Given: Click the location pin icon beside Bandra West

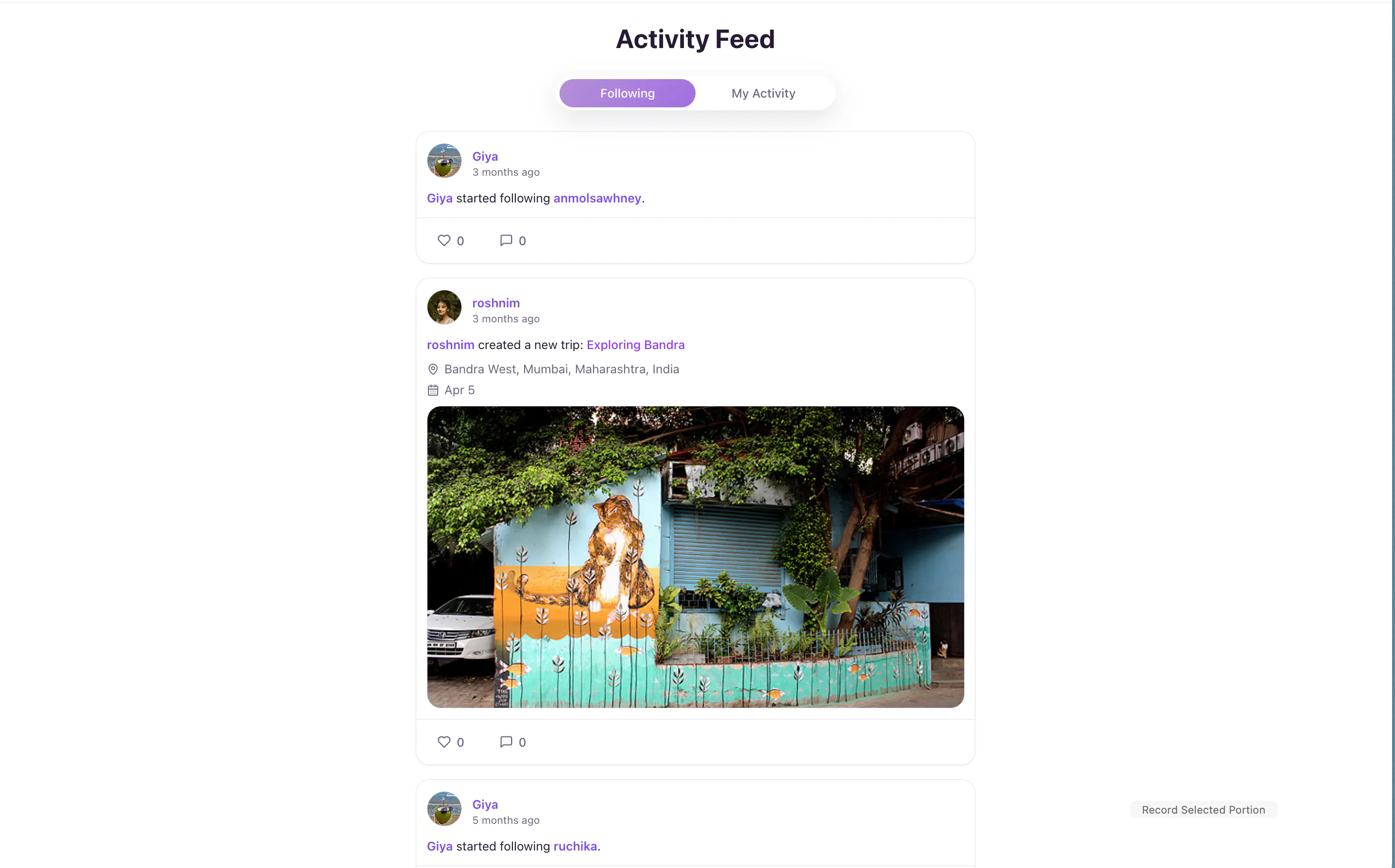Looking at the screenshot, I should click(433, 369).
